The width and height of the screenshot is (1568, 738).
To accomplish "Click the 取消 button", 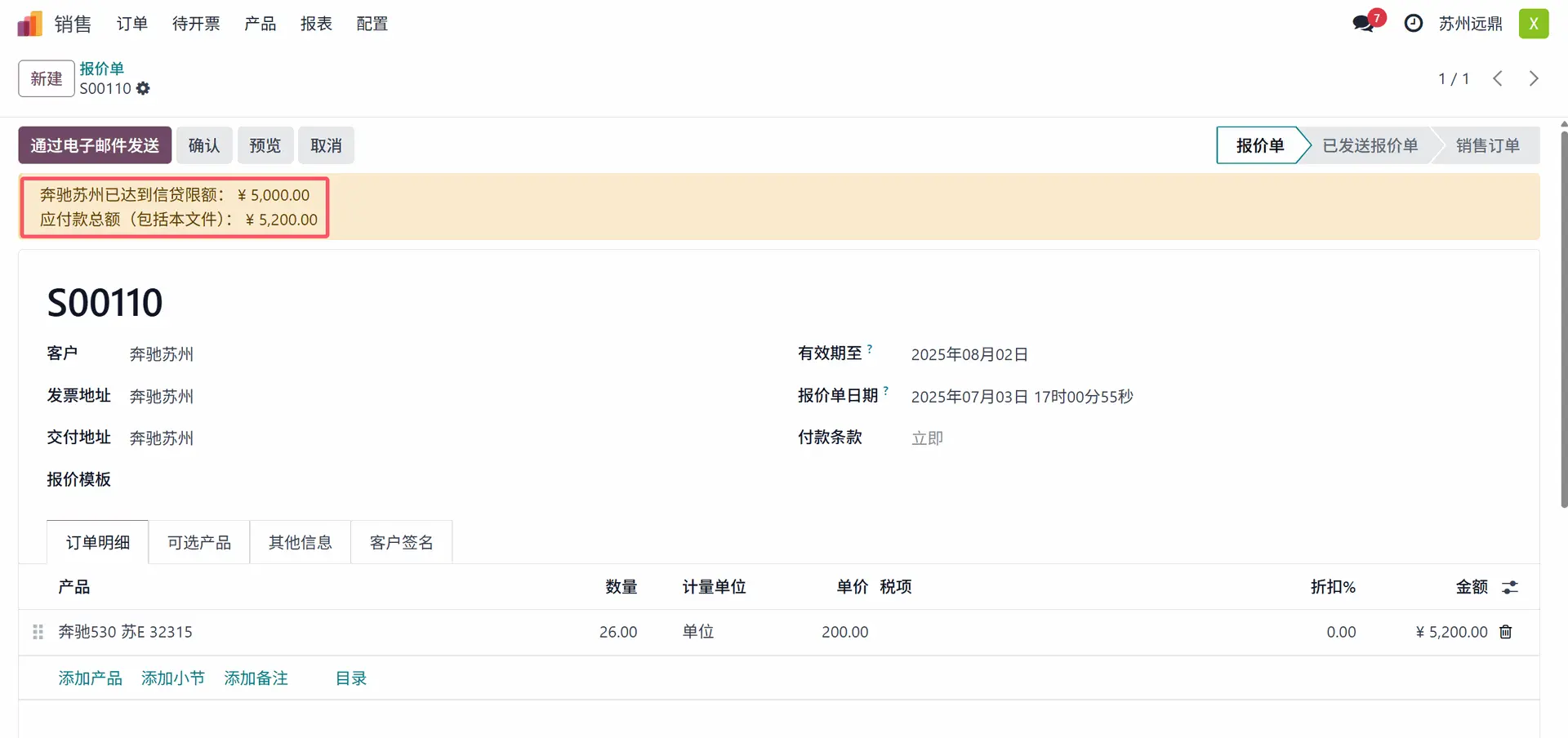I will coord(326,145).
